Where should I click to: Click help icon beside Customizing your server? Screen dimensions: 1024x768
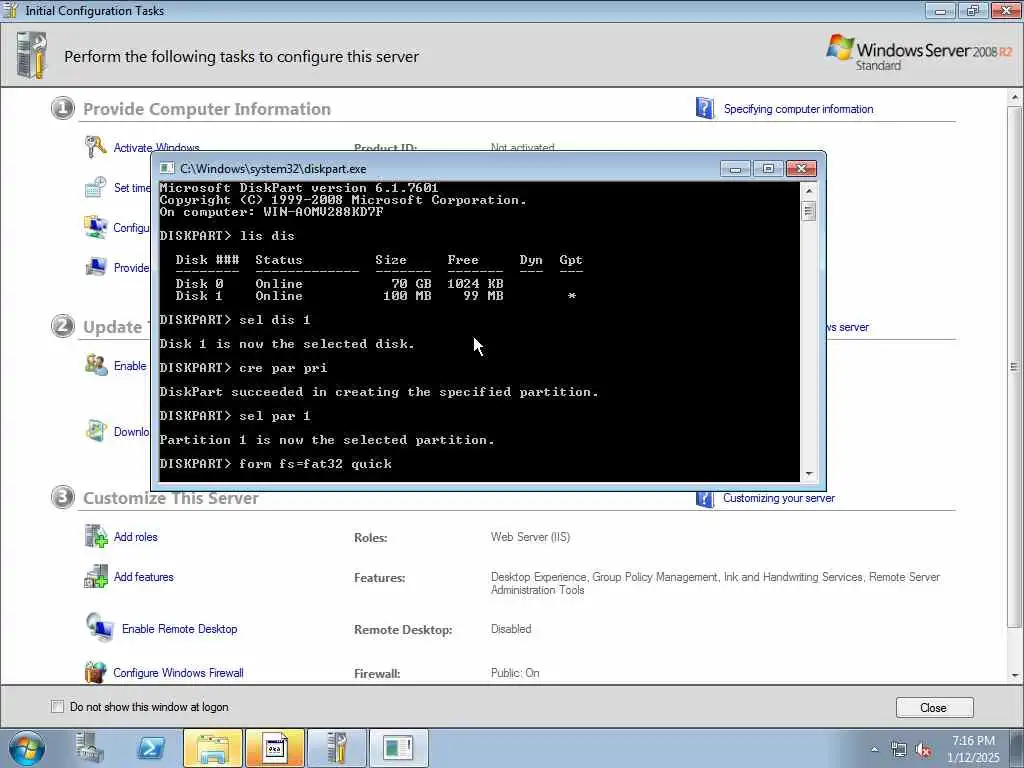tap(705, 499)
